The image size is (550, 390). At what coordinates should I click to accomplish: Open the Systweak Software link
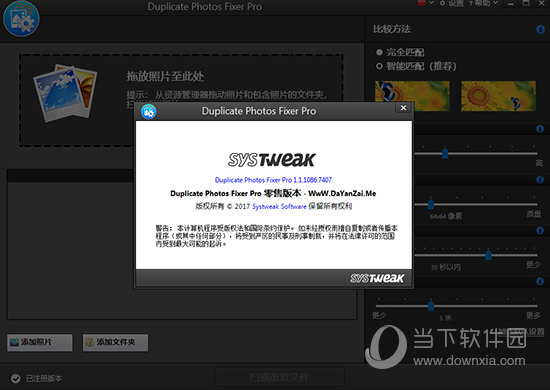click(x=279, y=206)
